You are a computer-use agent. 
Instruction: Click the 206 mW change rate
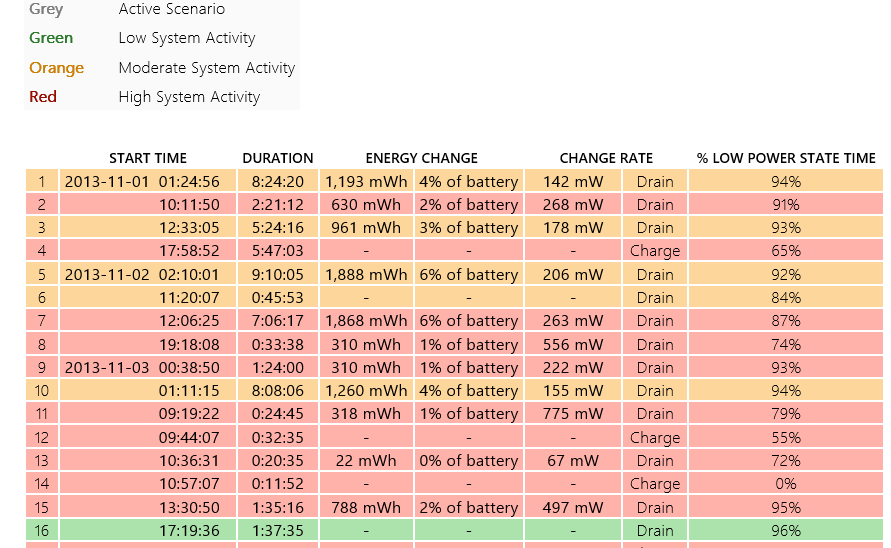tap(572, 275)
